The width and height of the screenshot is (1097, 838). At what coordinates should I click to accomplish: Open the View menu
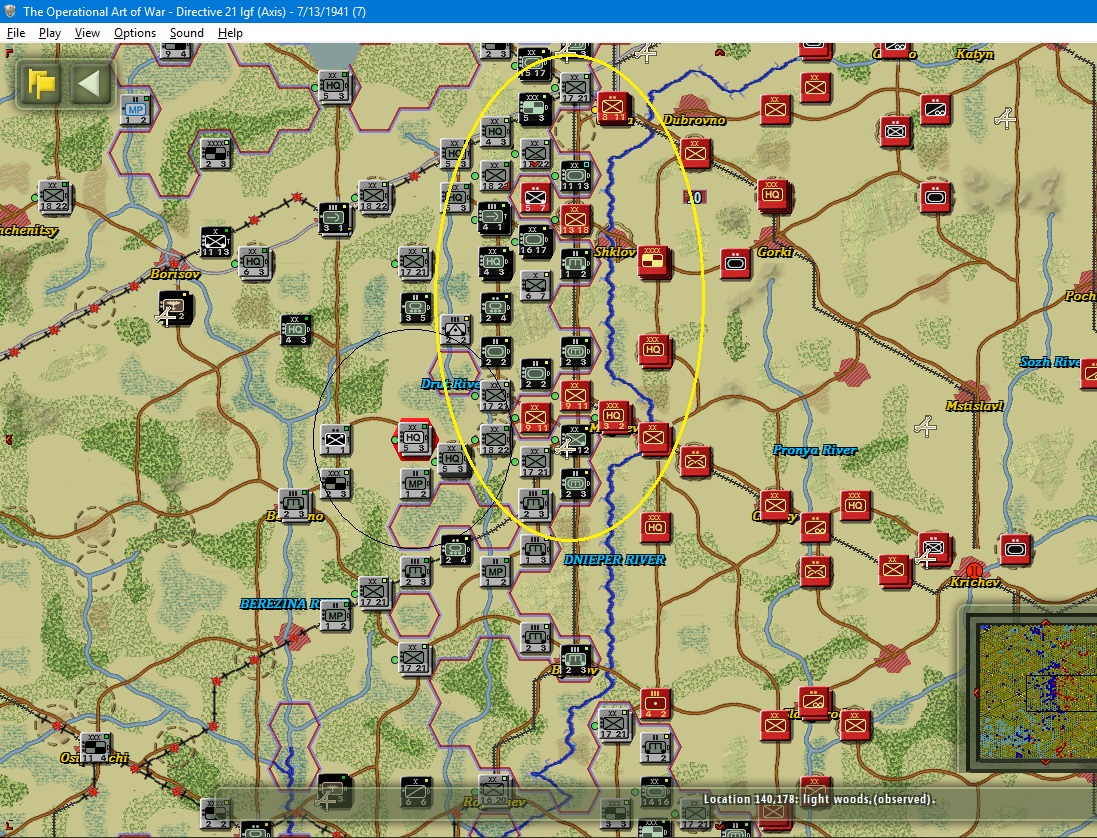click(x=87, y=33)
